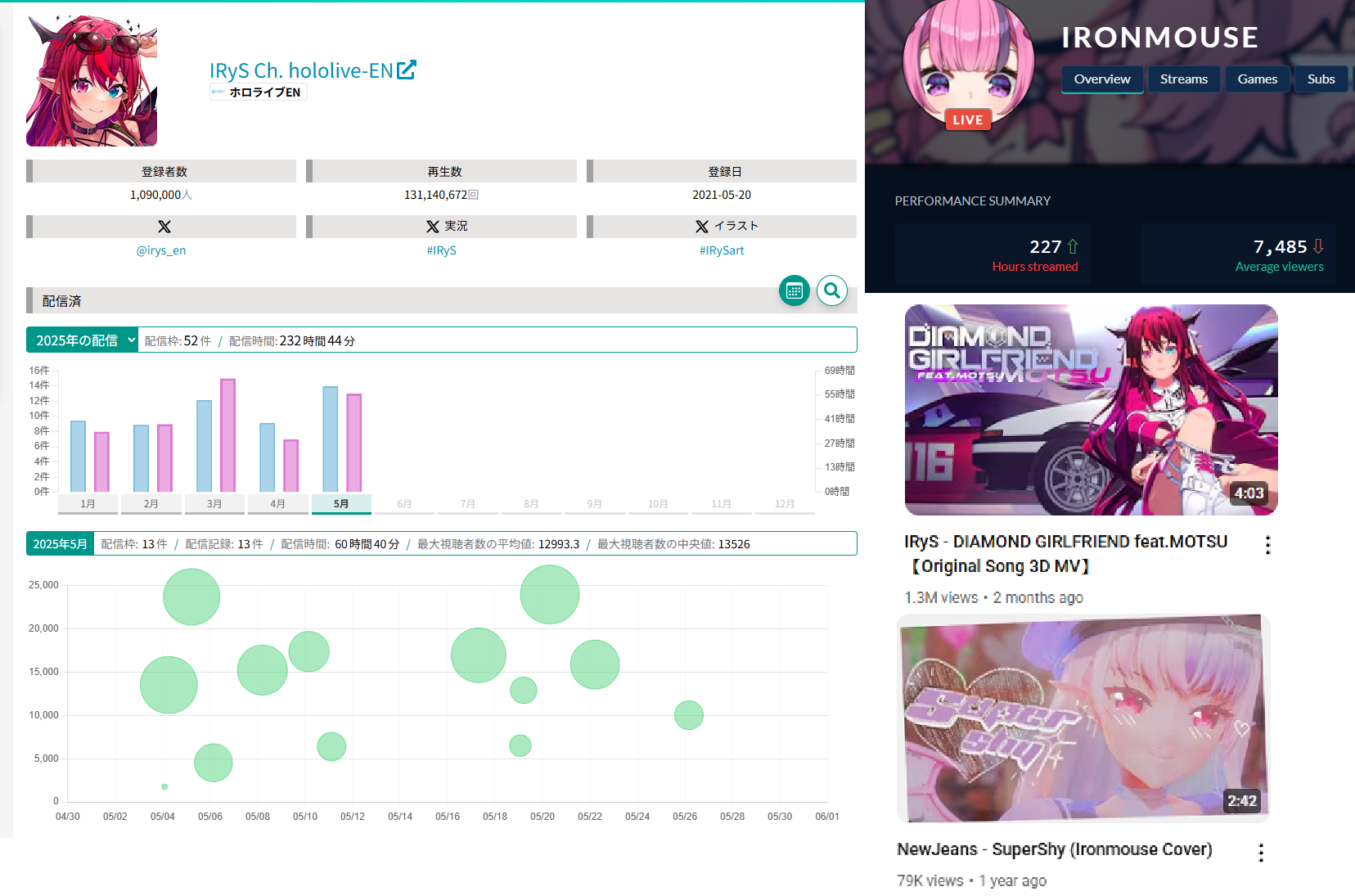The image size is (1355, 896).
Task: Click the largest bubble near 05/20
Action: (550, 594)
